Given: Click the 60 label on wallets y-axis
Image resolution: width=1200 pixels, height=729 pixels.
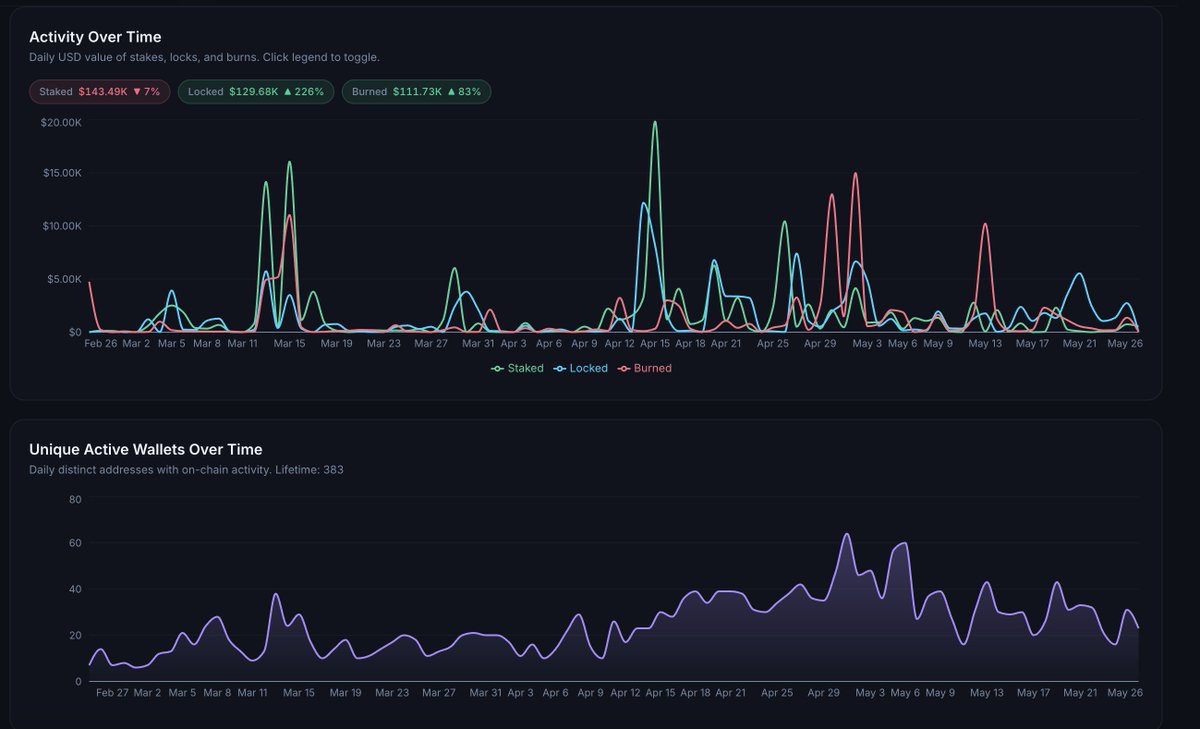Looking at the screenshot, I should [75, 543].
